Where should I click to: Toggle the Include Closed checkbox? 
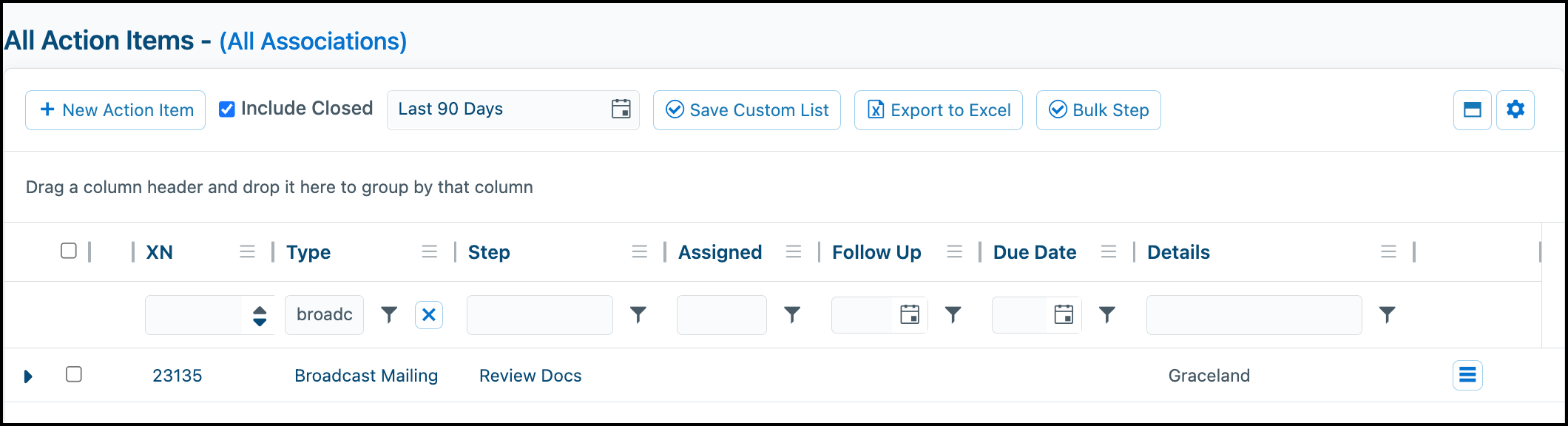point(227,109)
